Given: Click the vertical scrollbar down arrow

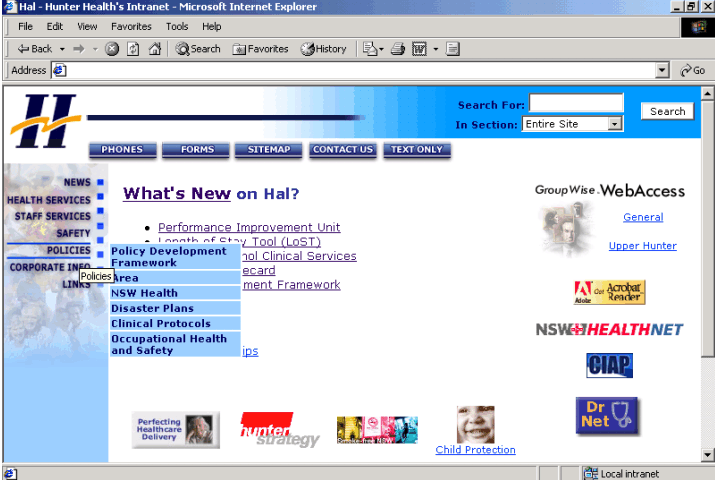Looking at the screenshot, I should 707,455.
